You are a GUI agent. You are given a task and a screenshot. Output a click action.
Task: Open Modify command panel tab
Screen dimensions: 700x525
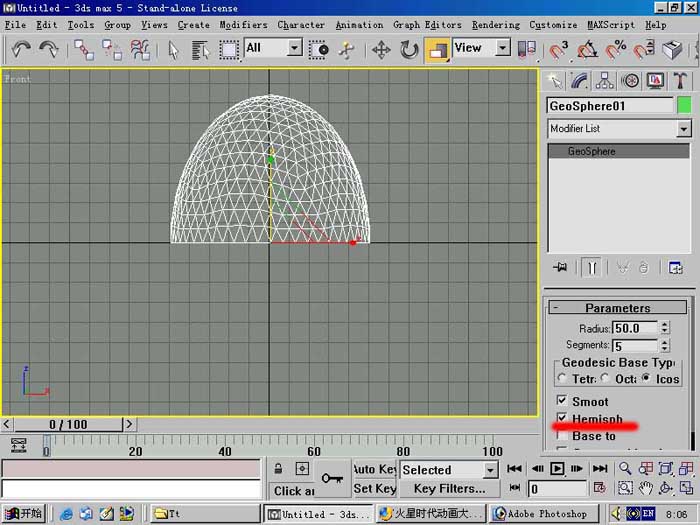tap(579, 81)
